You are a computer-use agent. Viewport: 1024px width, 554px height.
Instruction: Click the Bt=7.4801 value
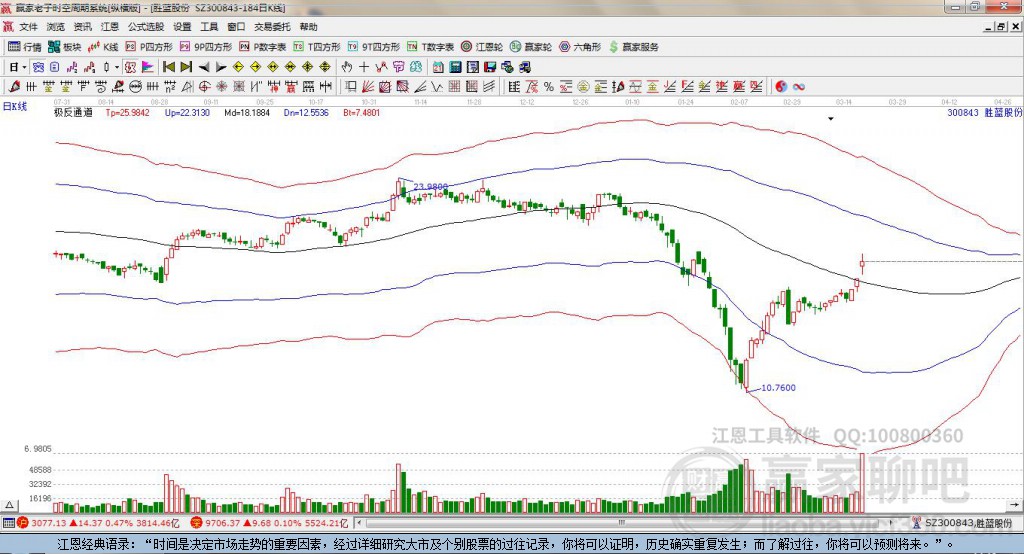pyautogui.click(x=361, y=112)
